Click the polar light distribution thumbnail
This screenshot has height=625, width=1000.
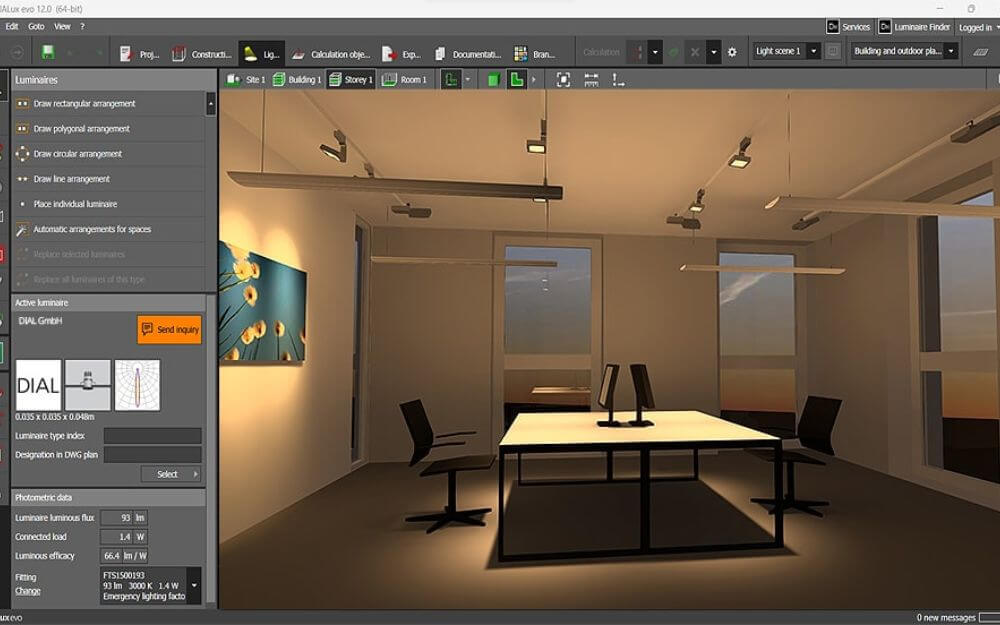[137, 385]
